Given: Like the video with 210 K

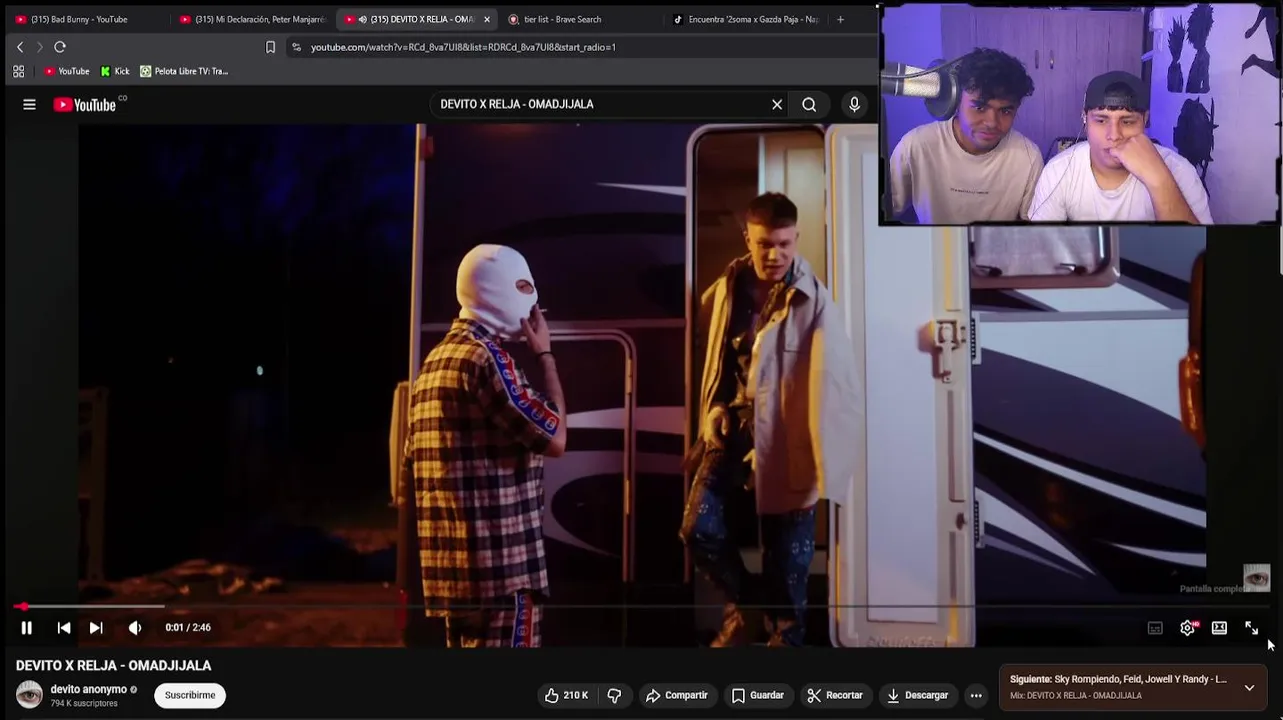Looking at the screenshot, I should click(x=567, y=695).
